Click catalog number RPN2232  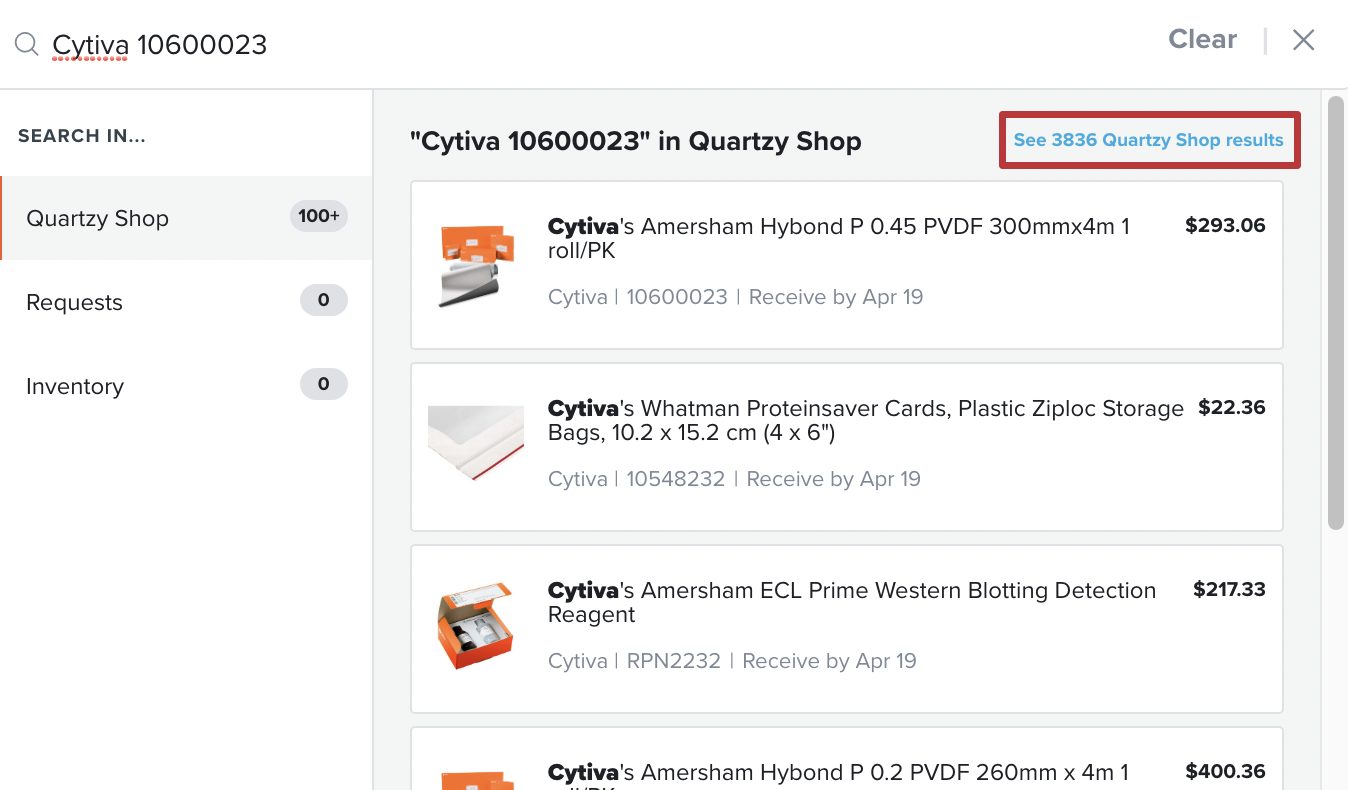(x=674, y=661)
